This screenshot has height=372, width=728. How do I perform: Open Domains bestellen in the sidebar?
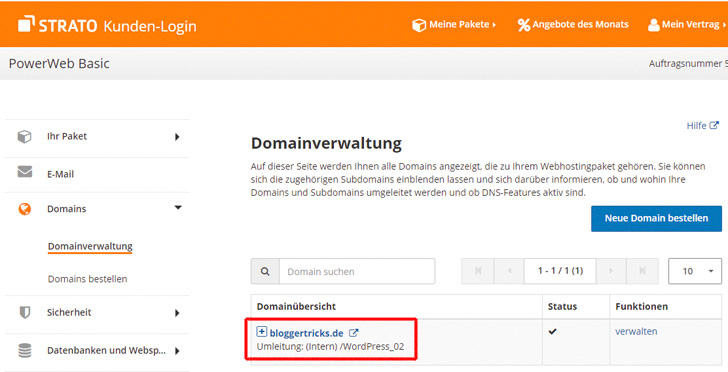[87, 279]
